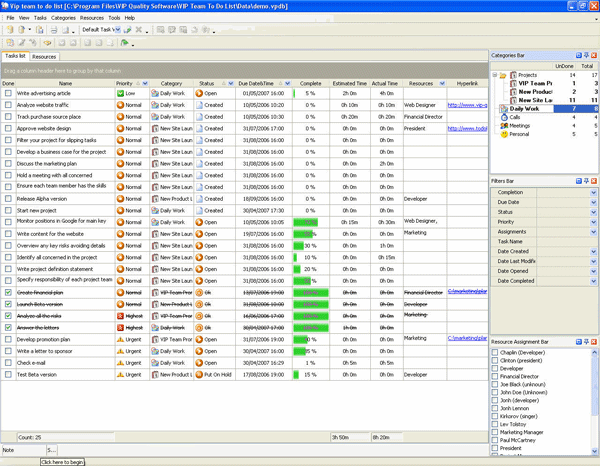
Task: Select the Daily Work category row
Action: (x=524, y=108)
